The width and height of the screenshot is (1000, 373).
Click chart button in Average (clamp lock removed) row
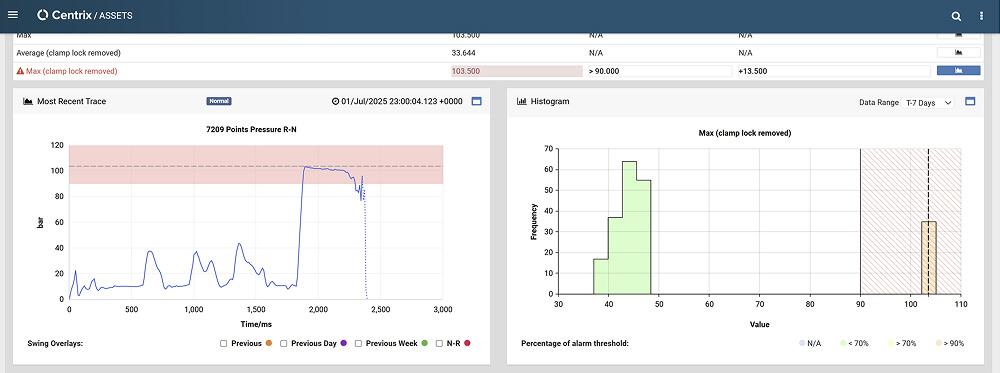point(958,53)
